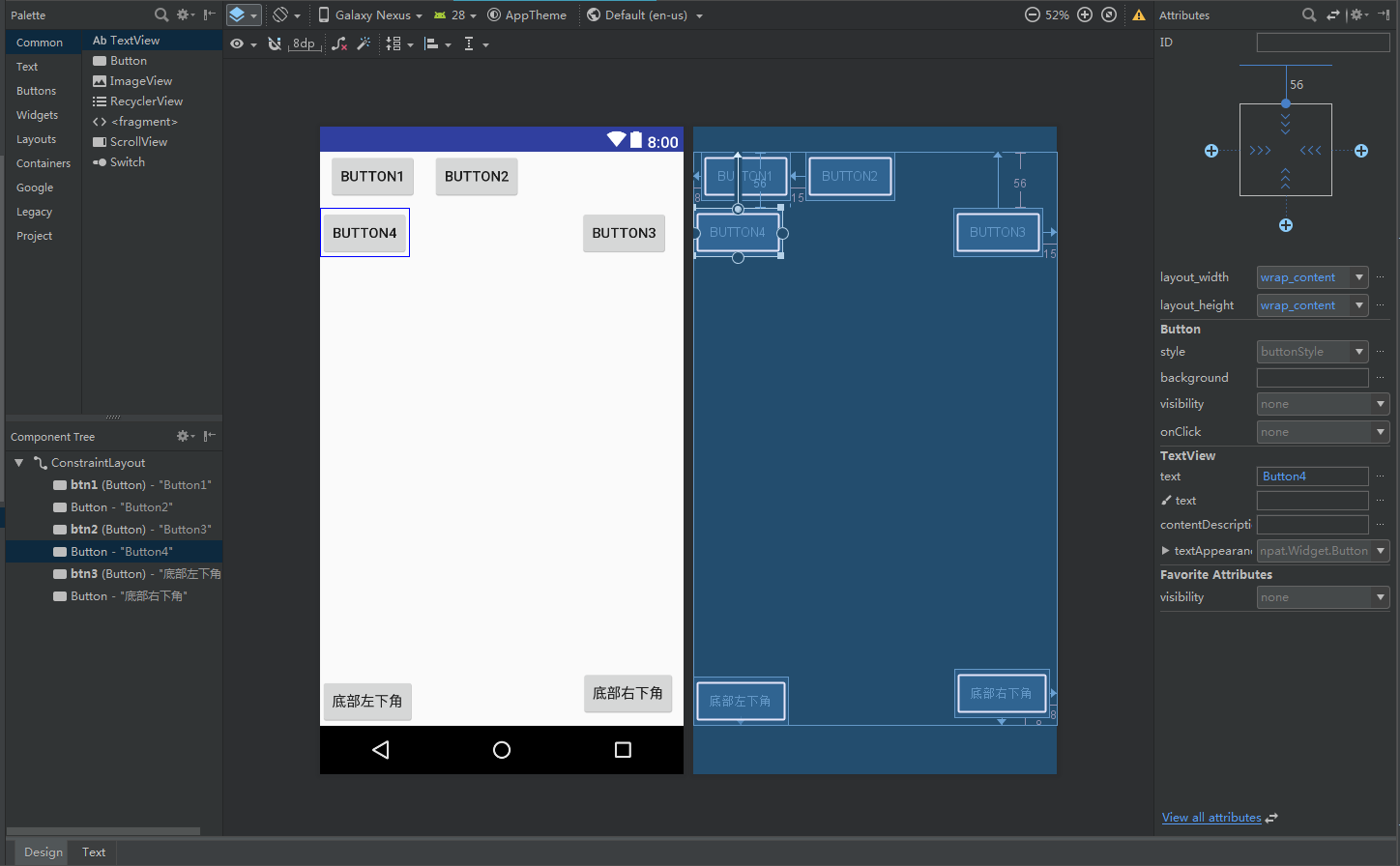Pick the RecyclerView widget in the palette
Viewport: 1400px width, 866px height.
(x=152, y=101)
